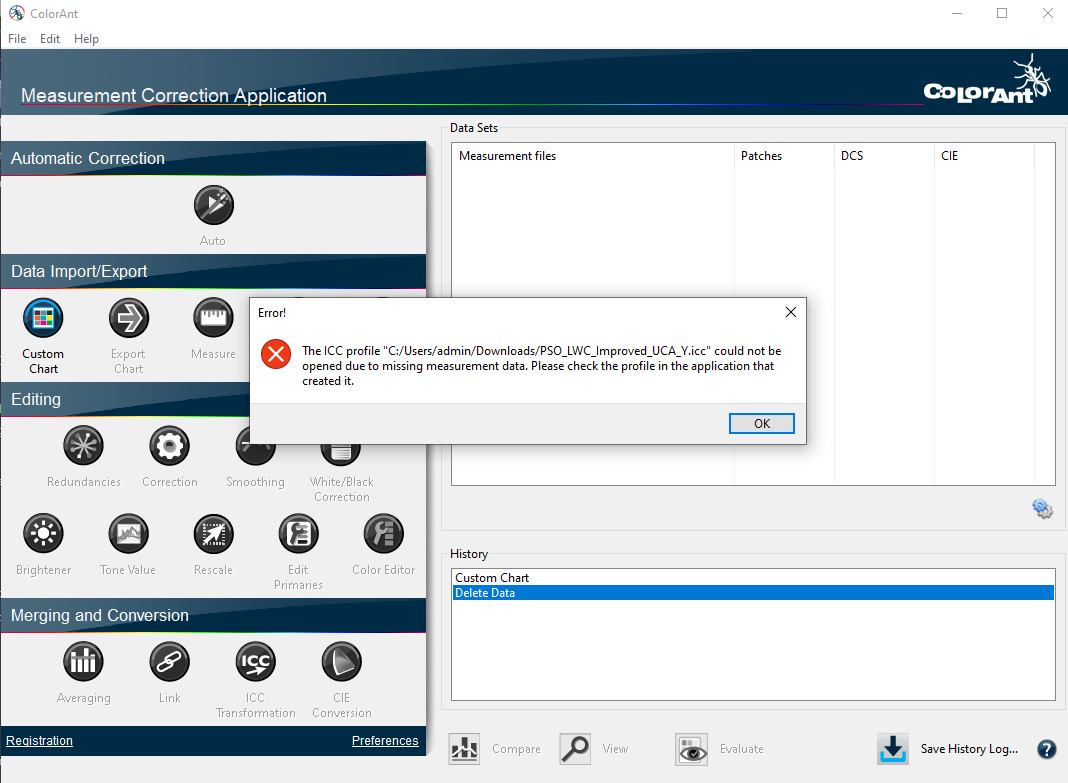
Task: Open the Tone Value tool
Action: 128,533
